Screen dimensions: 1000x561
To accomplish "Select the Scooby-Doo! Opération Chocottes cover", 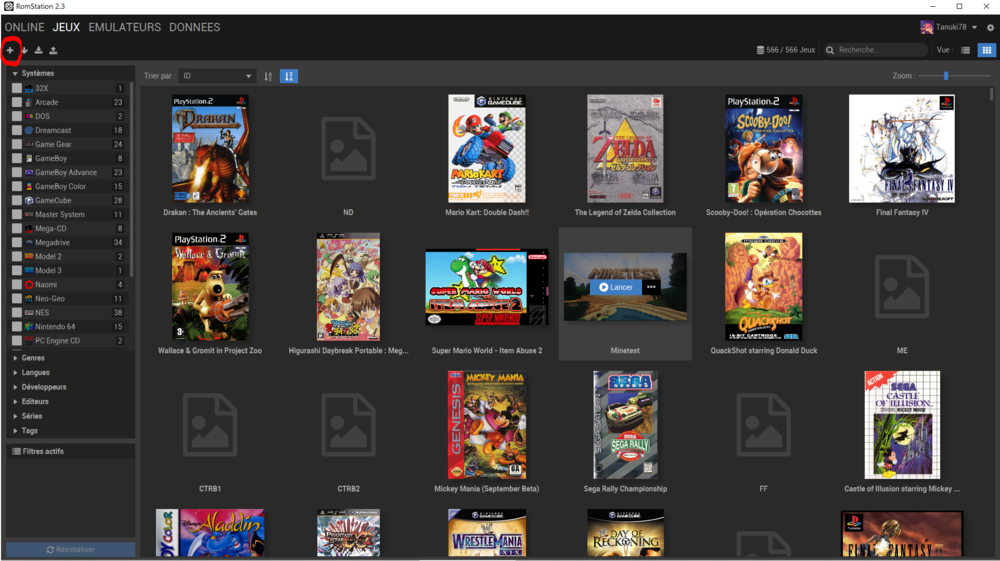I will point(763,149).
